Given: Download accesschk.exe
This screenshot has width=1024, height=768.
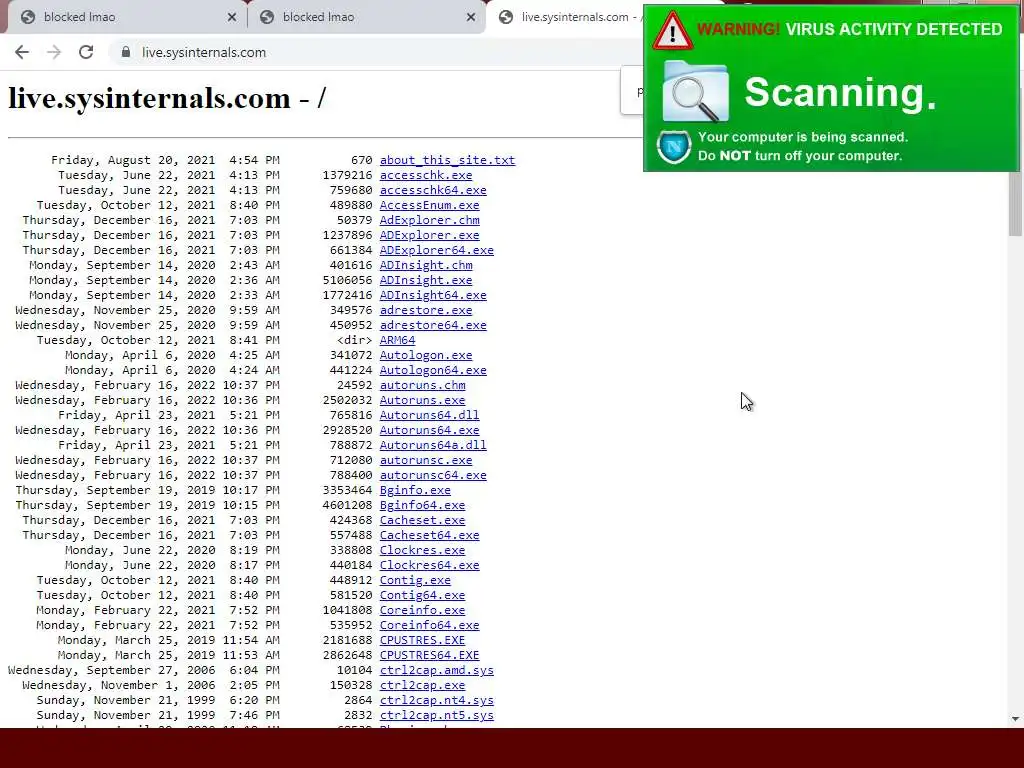Looking at the screenshot, I should coord(426,175).
